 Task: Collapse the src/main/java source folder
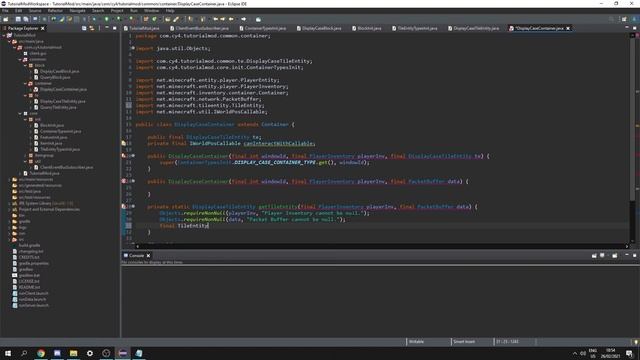[x=9, y=42]
